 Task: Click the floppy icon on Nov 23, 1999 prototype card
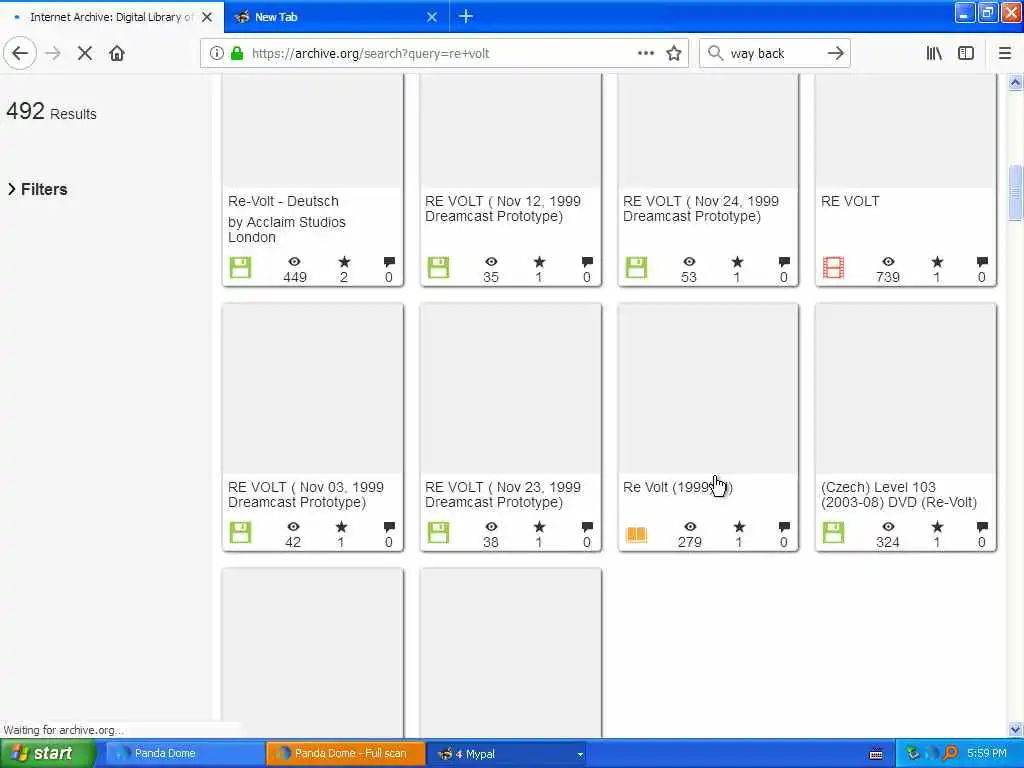pyautogui.click(x=438, y=532)
